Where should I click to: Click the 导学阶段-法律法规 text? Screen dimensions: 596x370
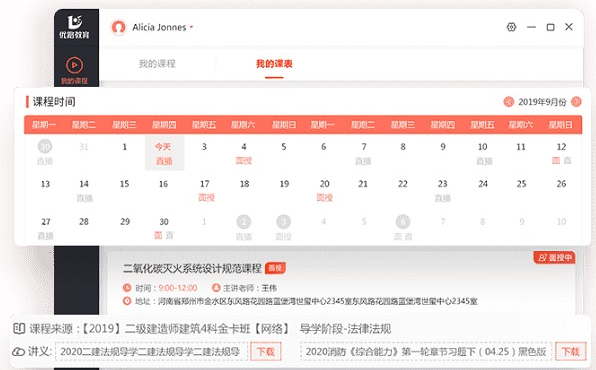click(x=345, y=329)
